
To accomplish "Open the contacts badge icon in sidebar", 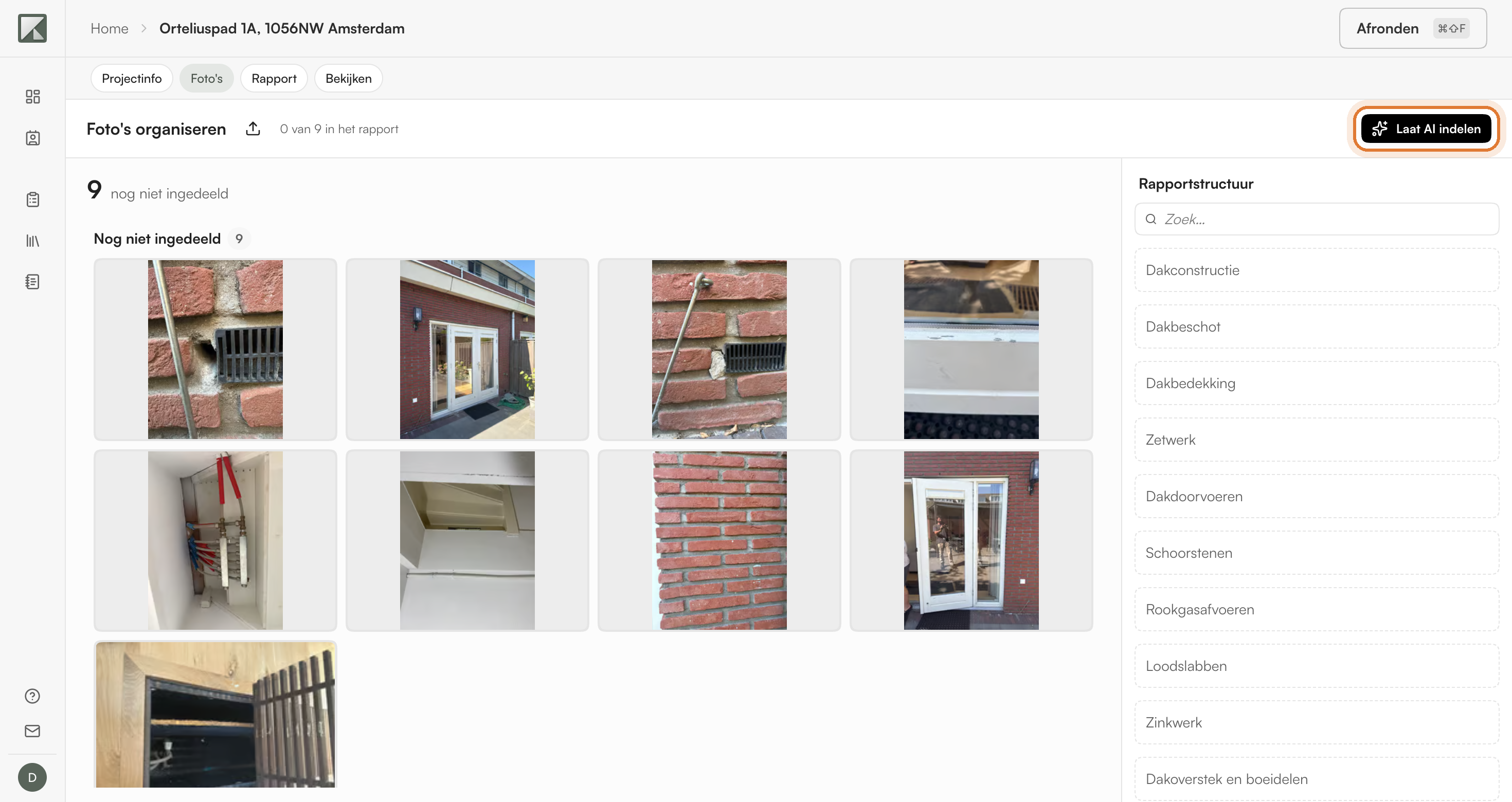I will 32,138.
